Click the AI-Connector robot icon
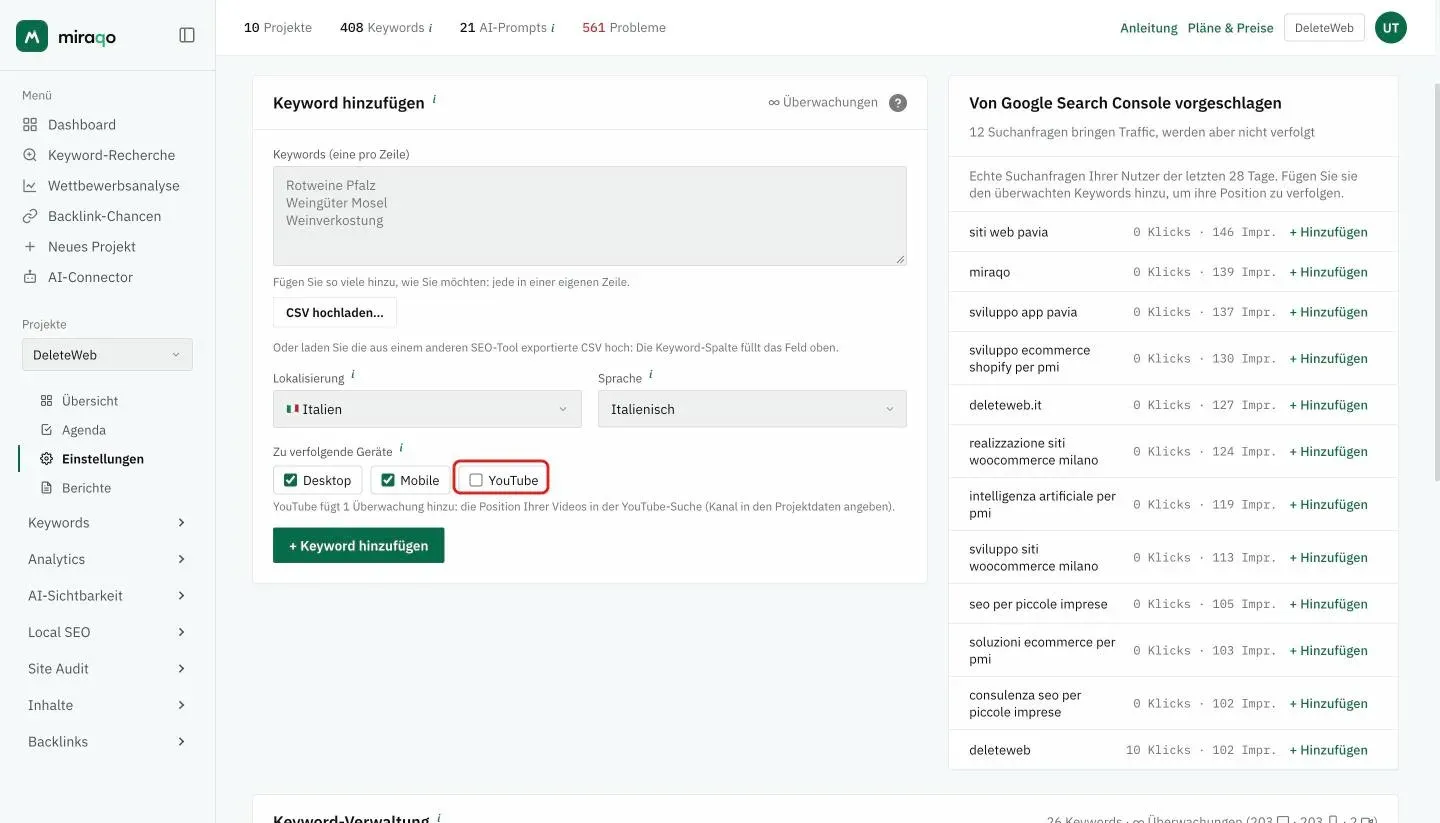1440x823 pixels. pos(30,277)
